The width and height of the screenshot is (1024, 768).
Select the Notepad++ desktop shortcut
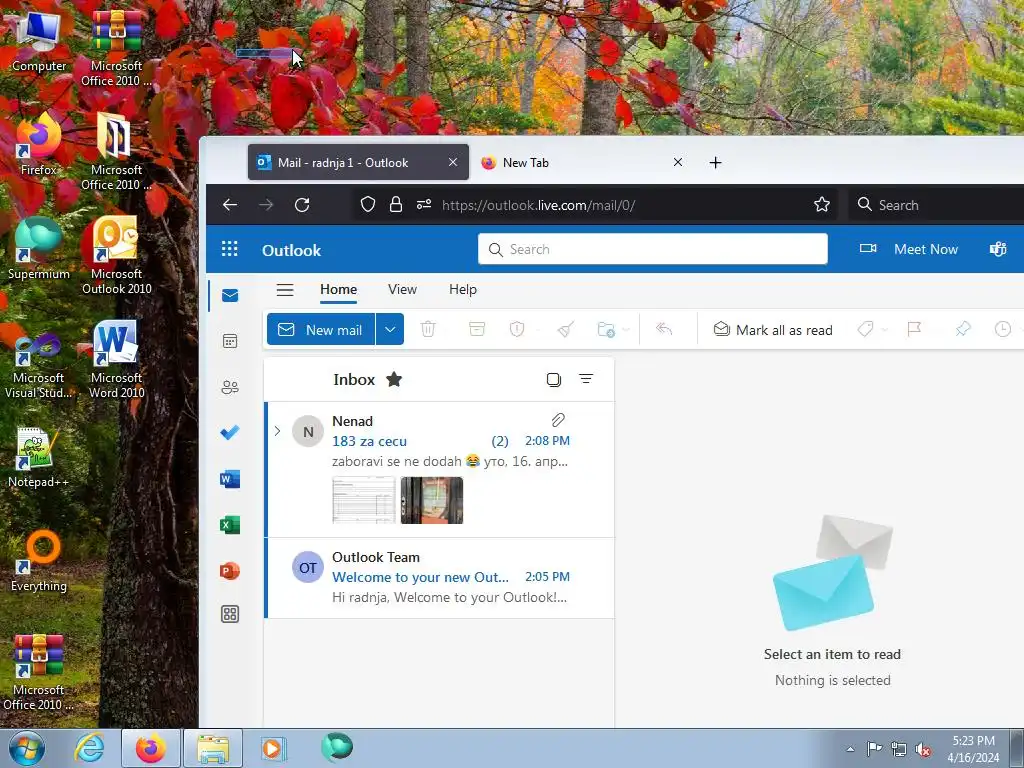click(x=38, y=457)
